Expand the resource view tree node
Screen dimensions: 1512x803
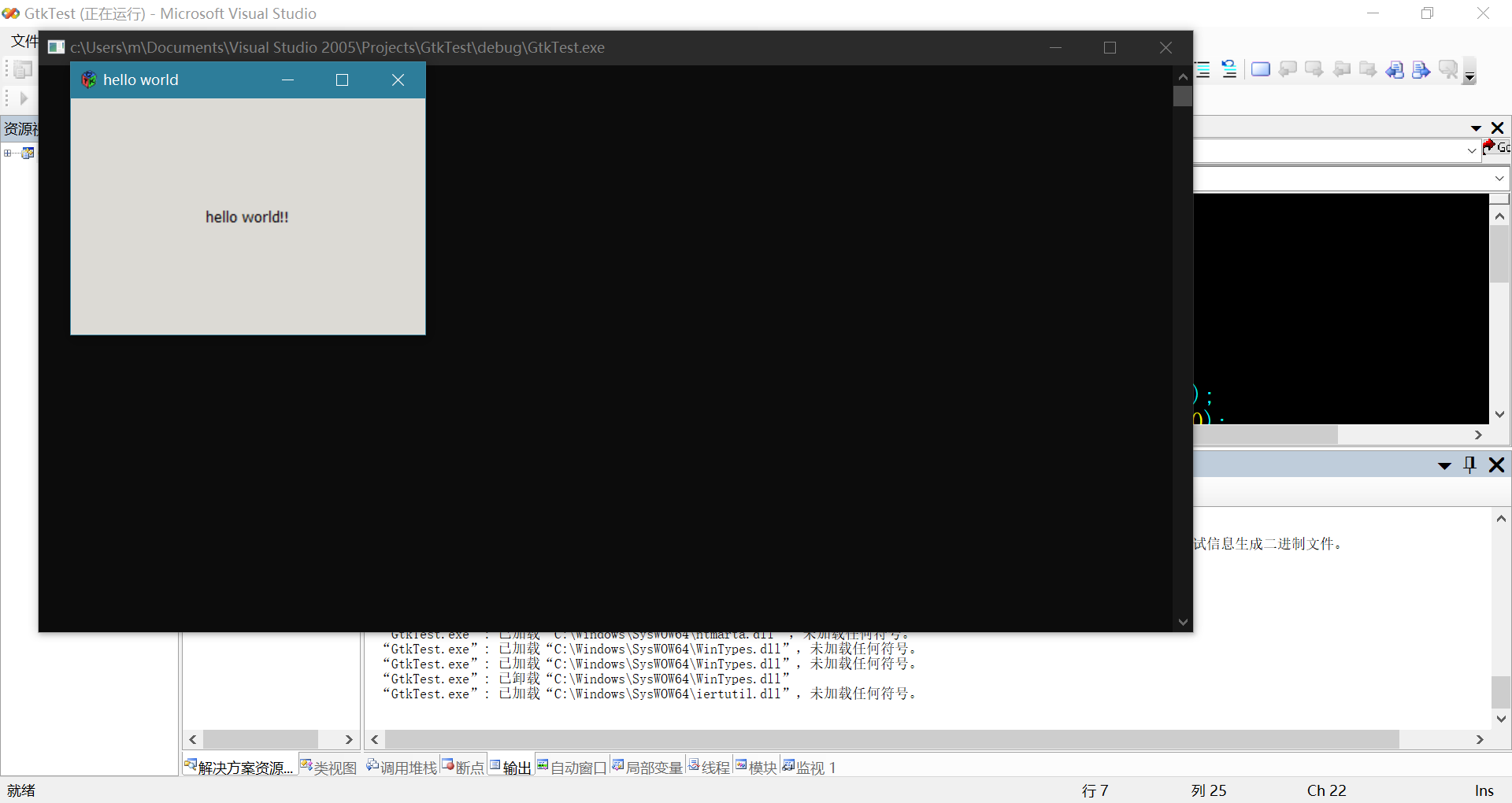(x=8, y=153)
